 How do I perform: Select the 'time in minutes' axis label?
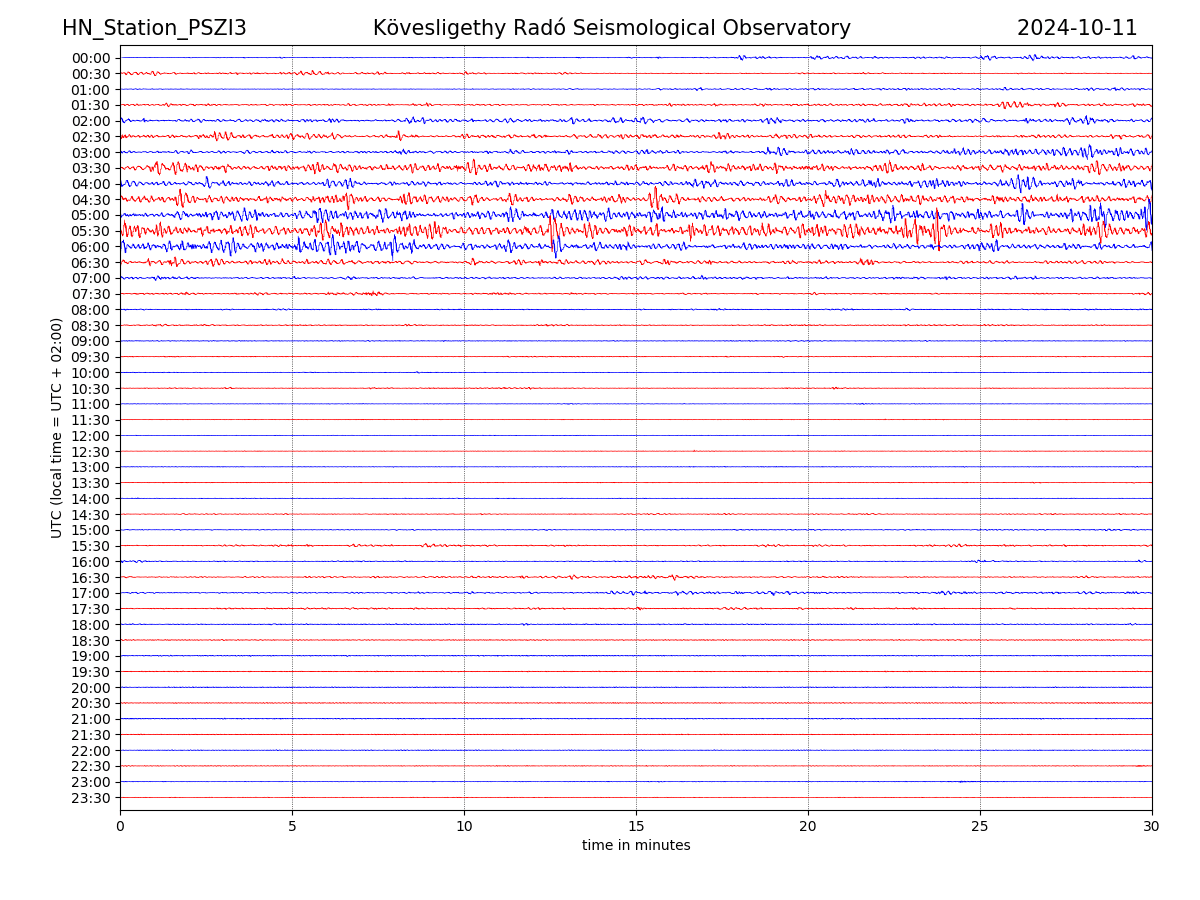click(x=636, y=846)
